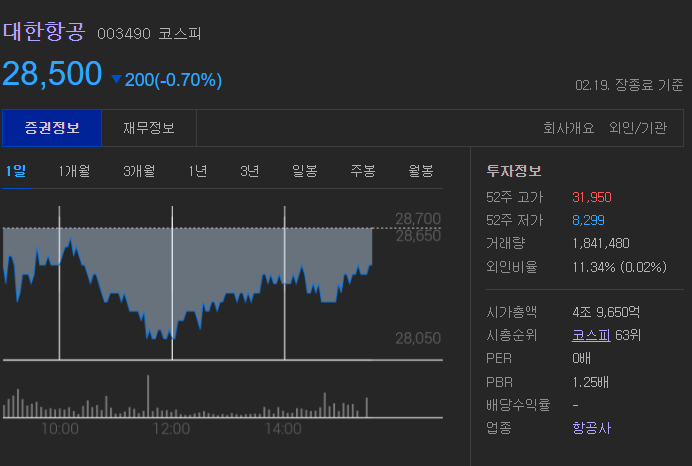The image size is (692, 466).
Task: Switch chart to 3개월 period
Action: tap(139, 171)
